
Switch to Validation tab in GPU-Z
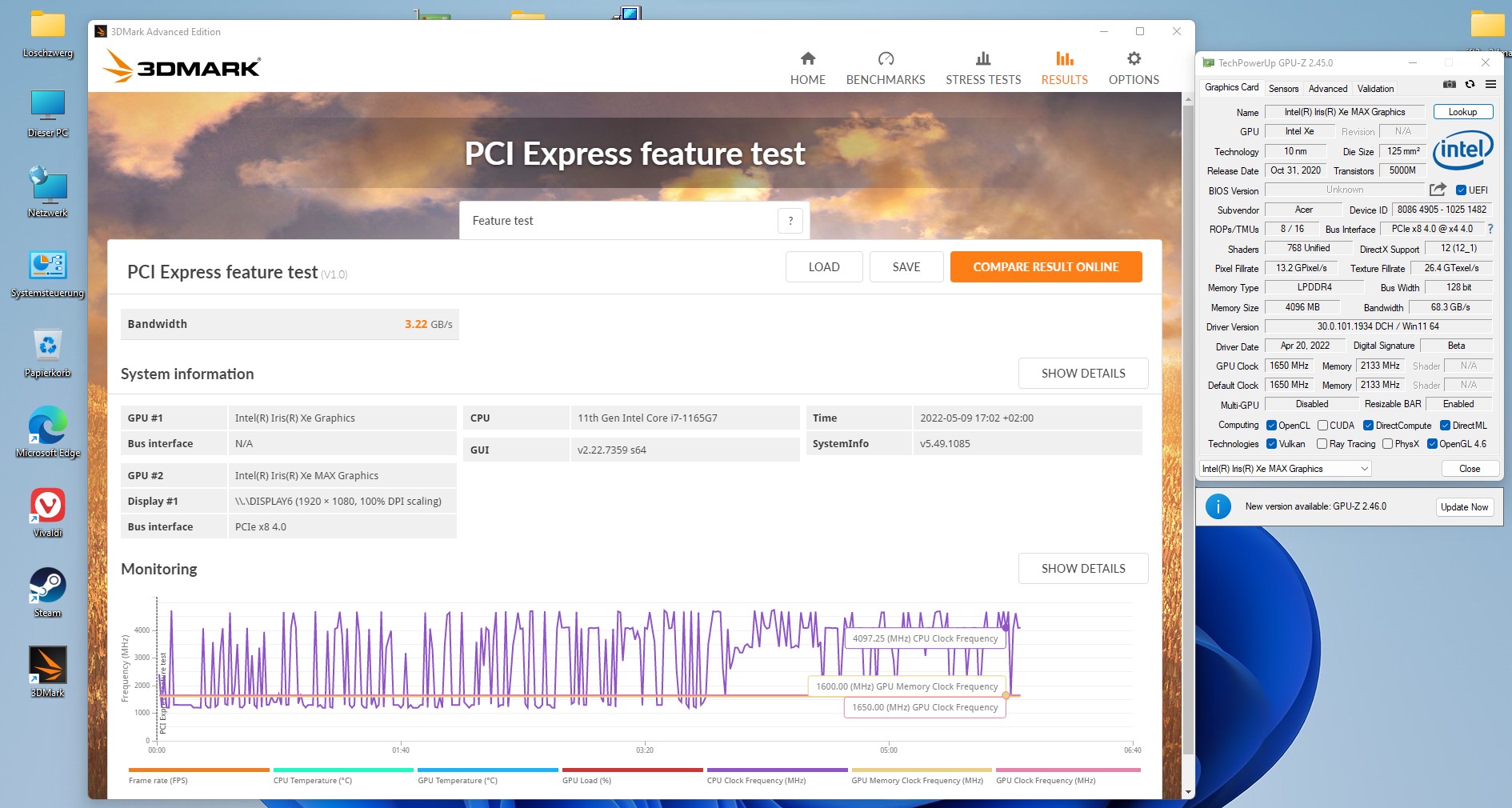tap(1375, 89)
